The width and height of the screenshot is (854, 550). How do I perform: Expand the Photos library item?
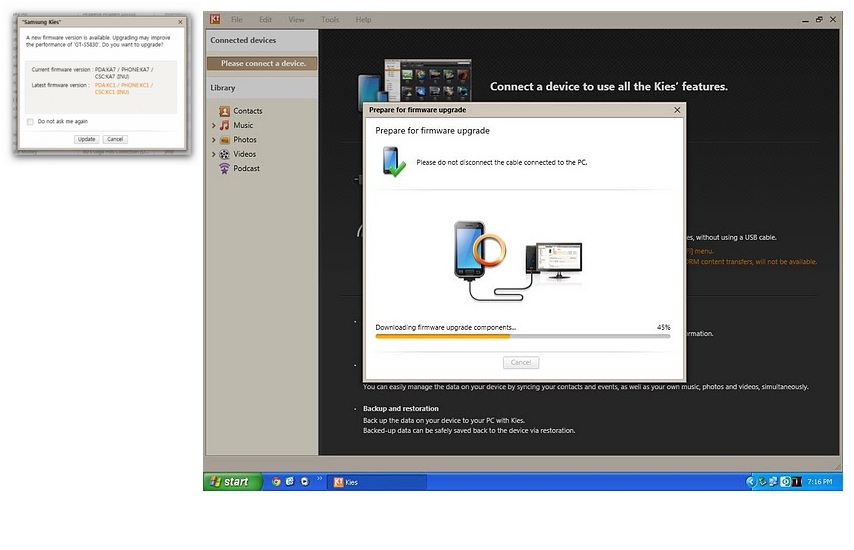pos(214,140)
